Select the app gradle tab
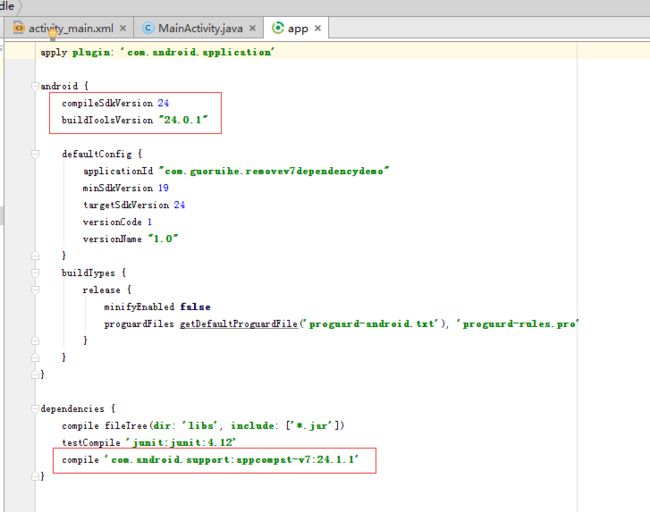Image resolution: width=650 pixels, height=512 pixels. click(x=298, y=29)
